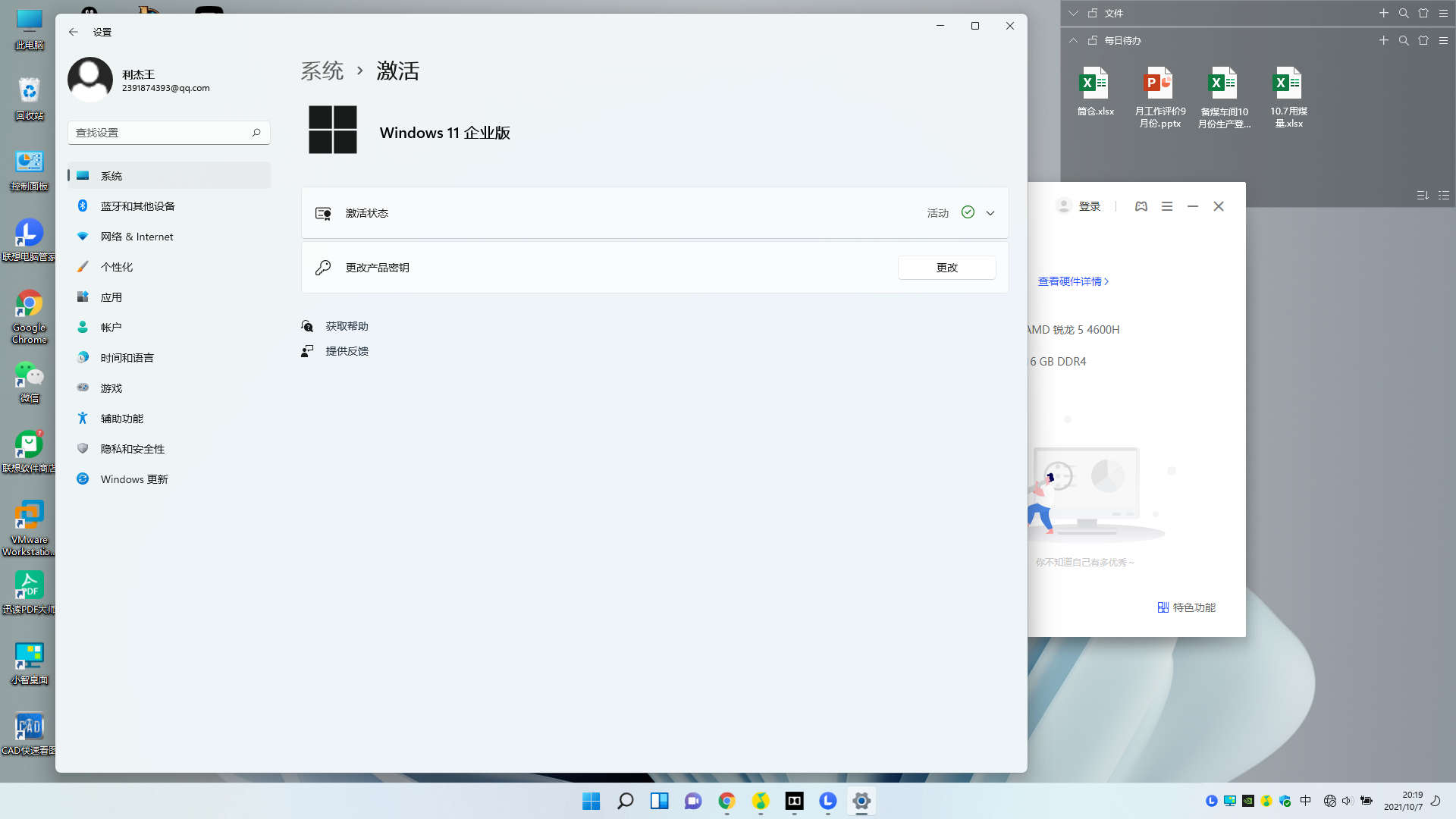Open 帐户 settings page
Image resolution: width=1456 pixels, height=819 pixels.
(x=169, y=328)
